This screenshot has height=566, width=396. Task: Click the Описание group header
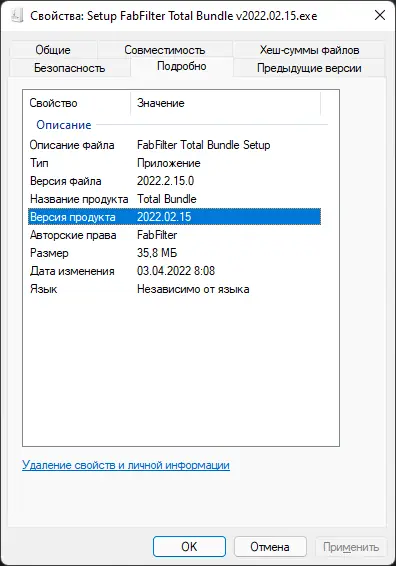coord(64,125)
